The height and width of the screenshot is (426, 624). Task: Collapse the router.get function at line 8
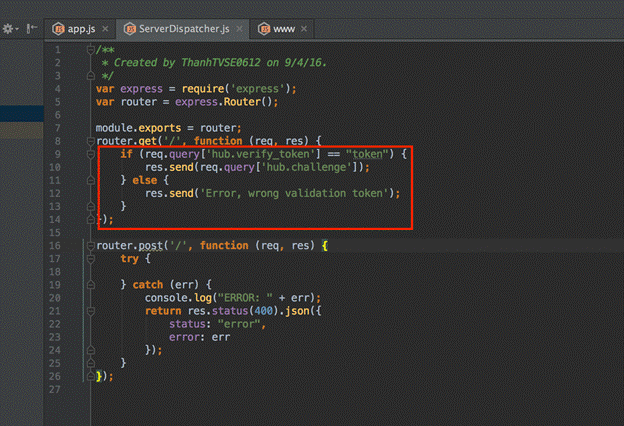[x=91, y=141]
